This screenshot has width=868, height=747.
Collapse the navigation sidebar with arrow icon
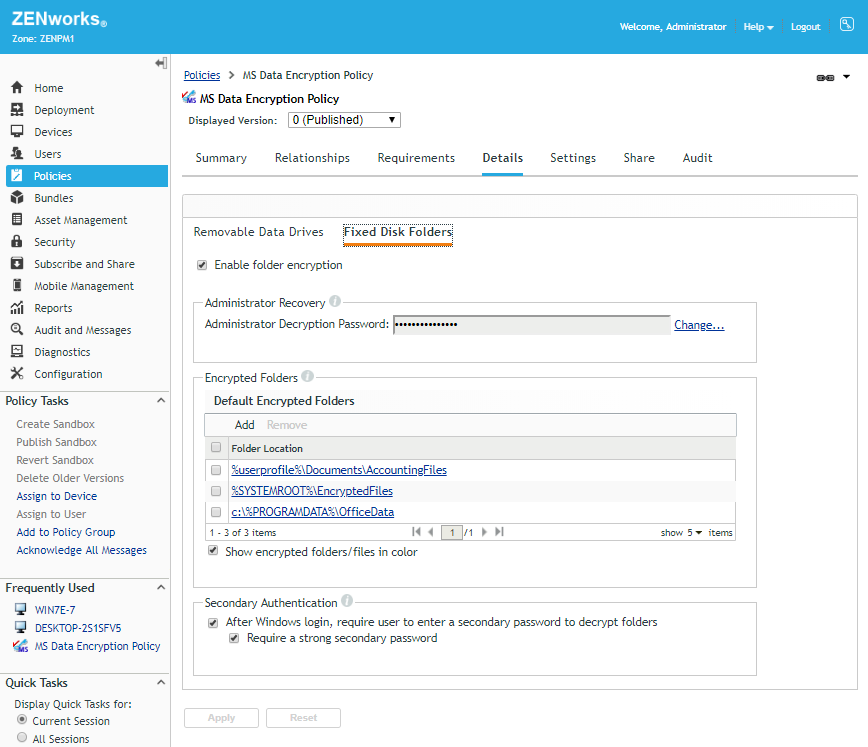[161, 63]
